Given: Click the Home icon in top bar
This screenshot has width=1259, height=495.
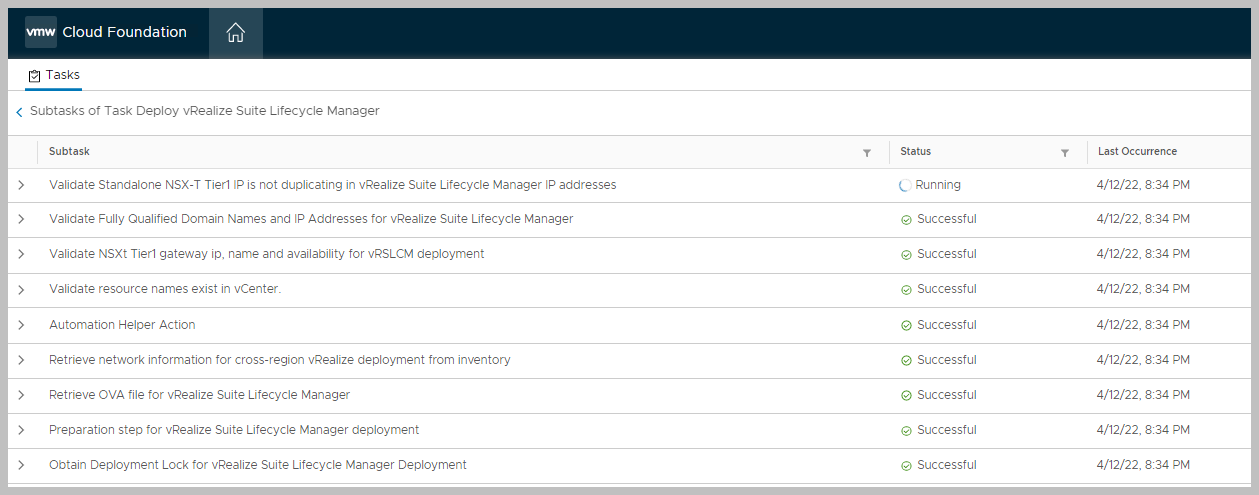Looking at the screenshot, I should [235, 33].
